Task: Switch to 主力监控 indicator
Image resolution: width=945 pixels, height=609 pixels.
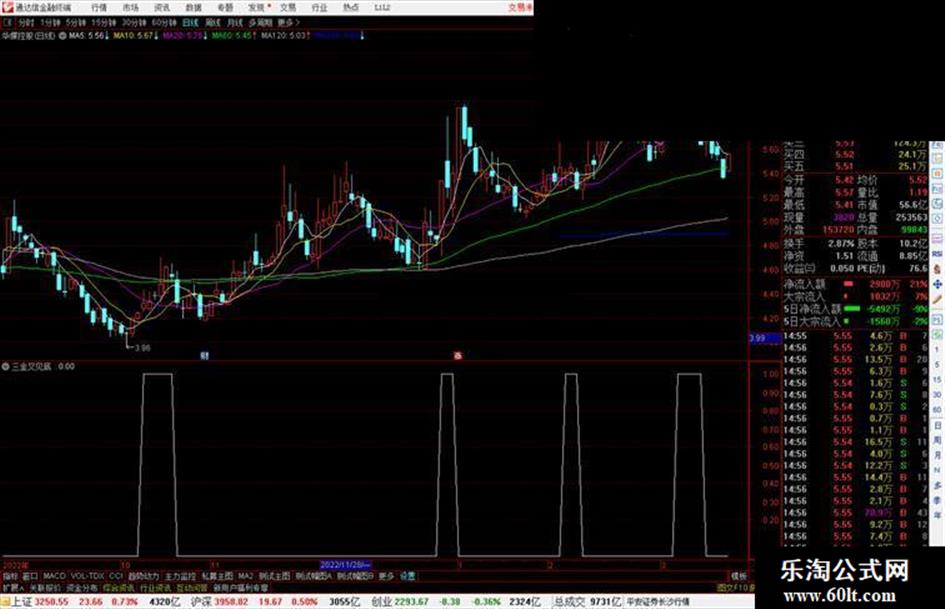Action: pyautogui.click(x=180, y=576)
